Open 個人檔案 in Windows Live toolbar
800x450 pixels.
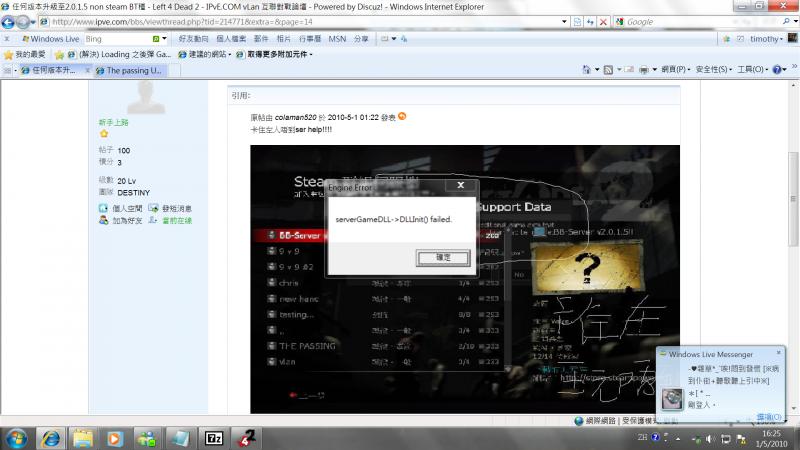pyautogui.click(x=231, y=39)
